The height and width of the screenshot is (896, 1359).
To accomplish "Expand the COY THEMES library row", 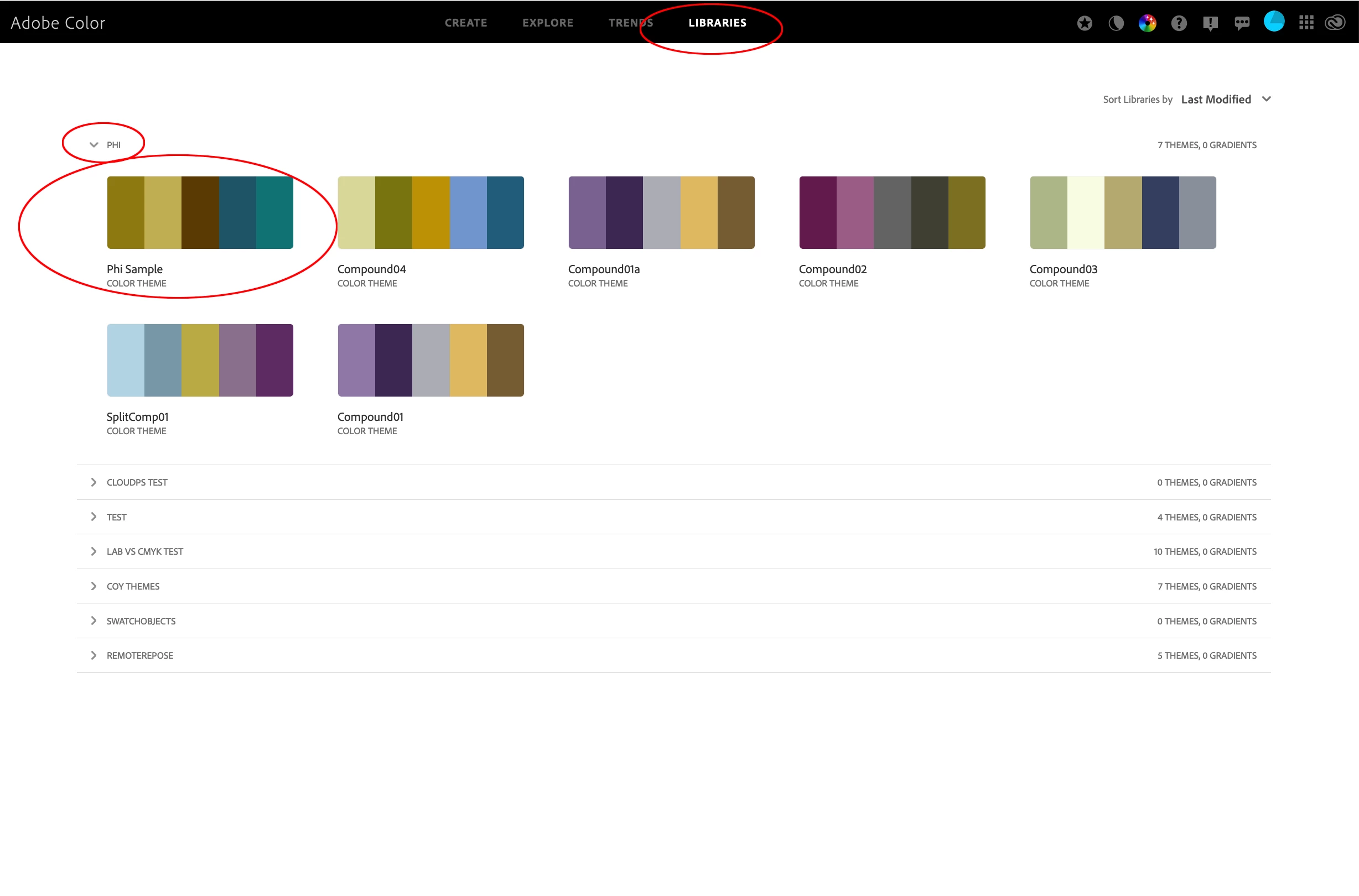I will coord(94,586).
